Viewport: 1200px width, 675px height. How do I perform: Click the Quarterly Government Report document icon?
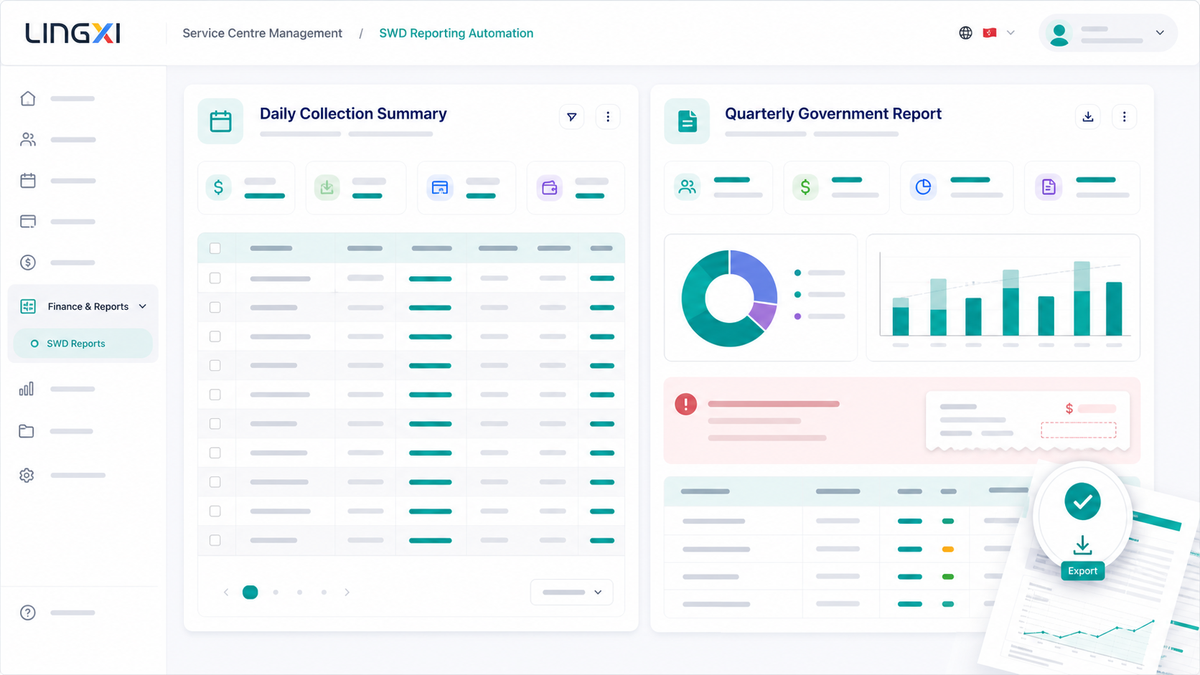pyautogui.click(x=687, y=121)
